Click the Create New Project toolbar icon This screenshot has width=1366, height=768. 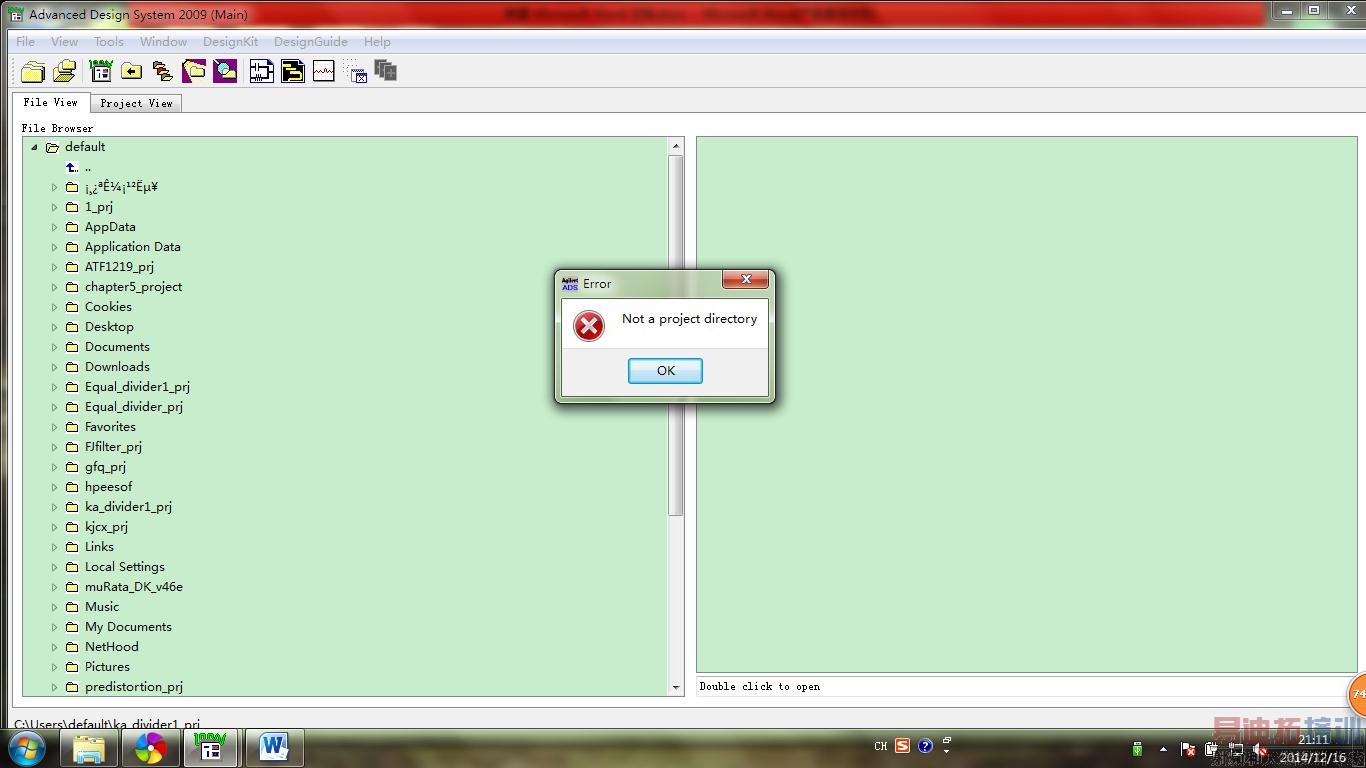click(x=33, y=71)
